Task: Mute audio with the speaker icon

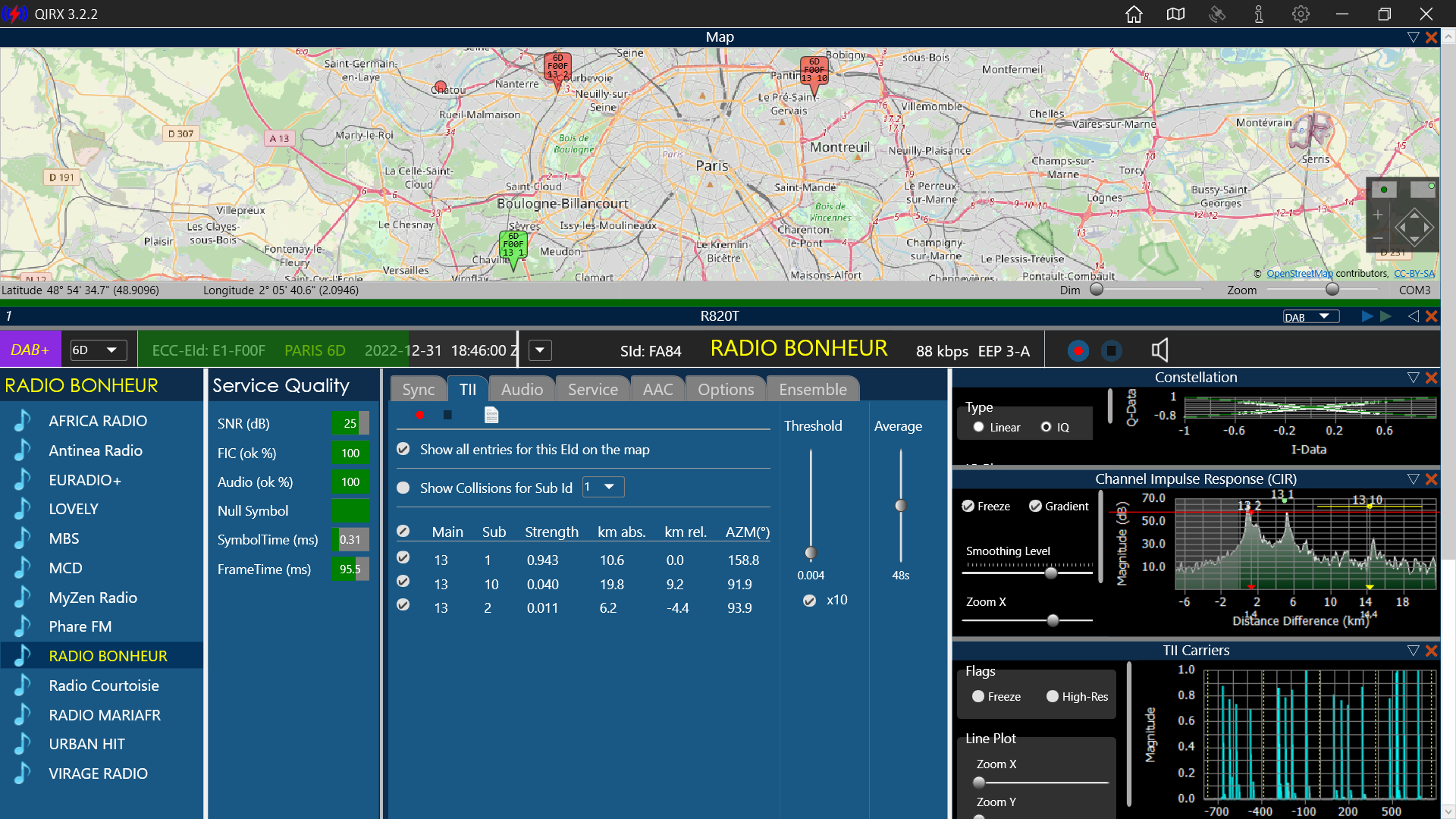Action: tap(1159, 350)
